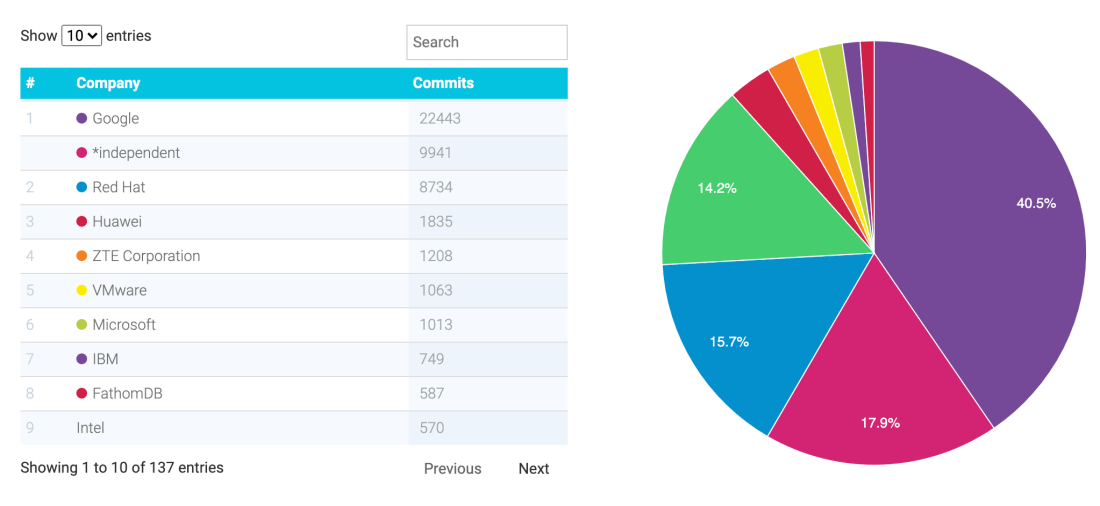Sort by the # column header

[31, 83]
